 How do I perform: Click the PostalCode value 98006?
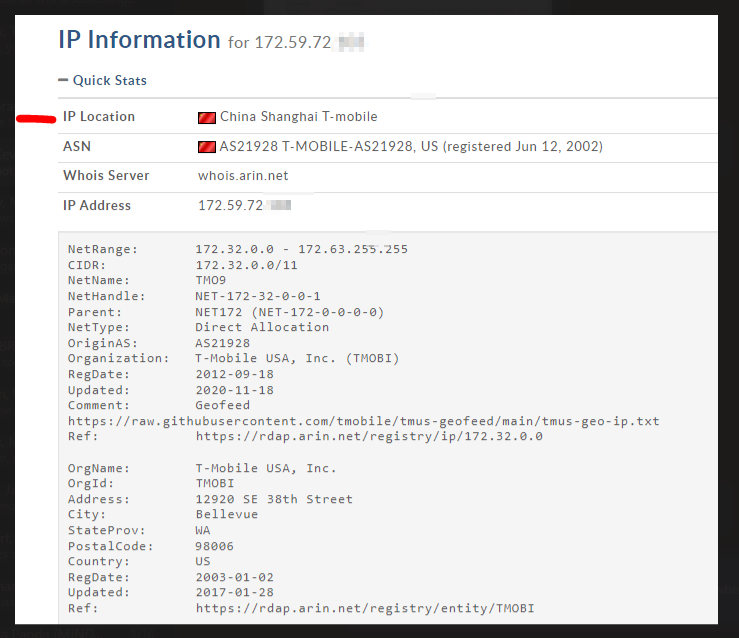[214, 546]
